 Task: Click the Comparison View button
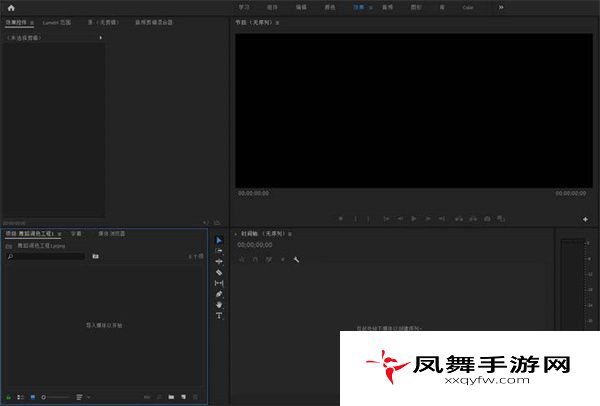(501, 218)
